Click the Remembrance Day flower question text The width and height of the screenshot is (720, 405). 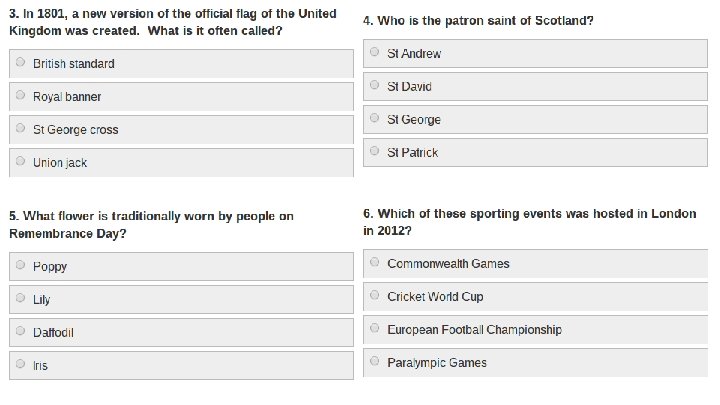[150, 224]
